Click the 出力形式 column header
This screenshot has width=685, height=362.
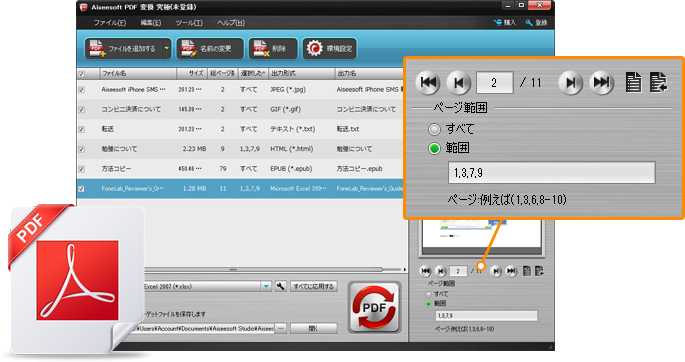[301, 73]
